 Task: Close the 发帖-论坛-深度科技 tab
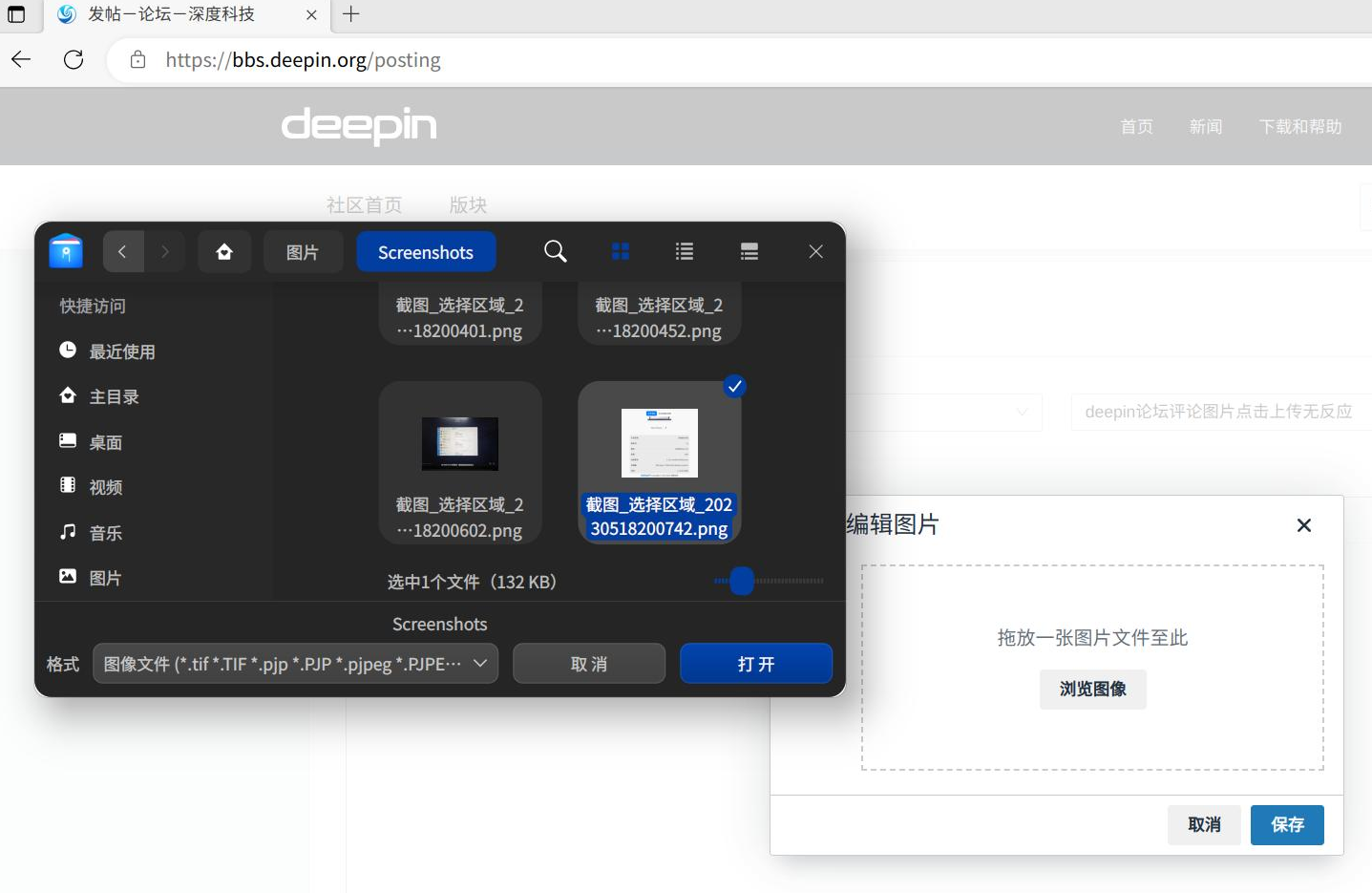(x=311, y=14)
